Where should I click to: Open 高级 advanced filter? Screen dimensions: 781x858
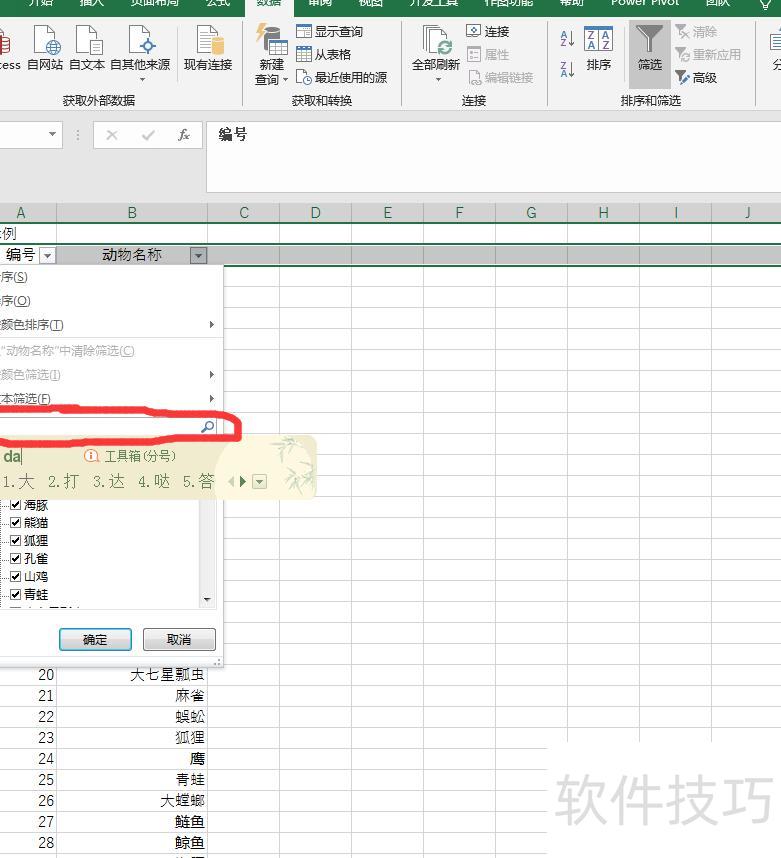696,78
